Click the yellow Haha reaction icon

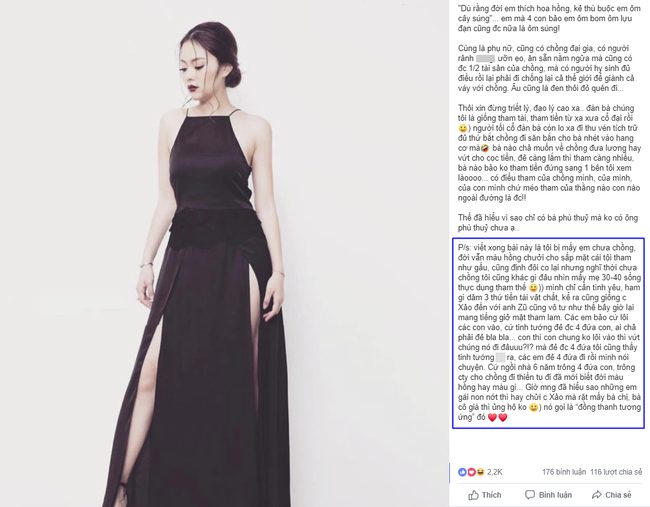[480, 472]
